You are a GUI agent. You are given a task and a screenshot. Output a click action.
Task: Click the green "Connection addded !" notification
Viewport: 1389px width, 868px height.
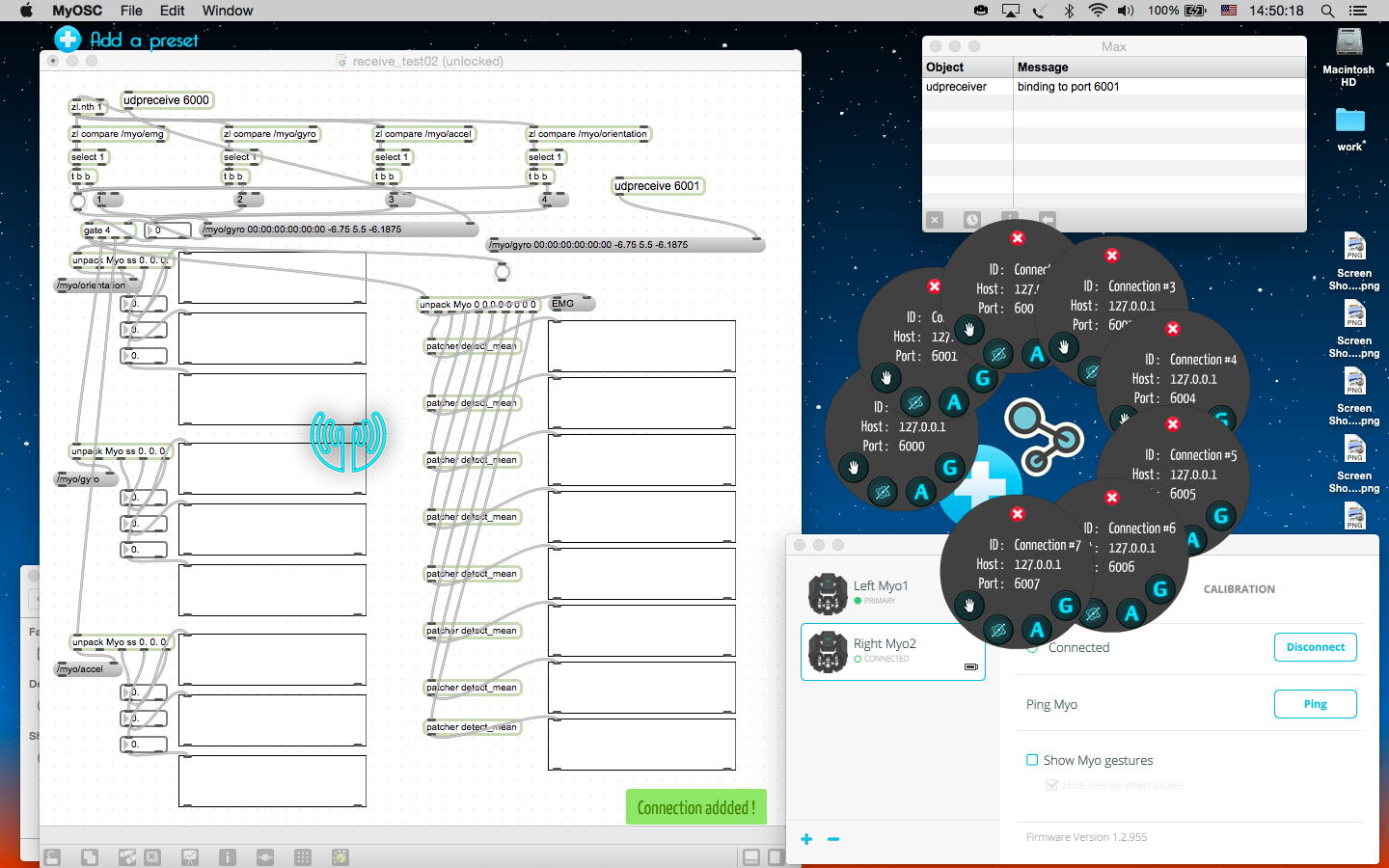point(696,807)
